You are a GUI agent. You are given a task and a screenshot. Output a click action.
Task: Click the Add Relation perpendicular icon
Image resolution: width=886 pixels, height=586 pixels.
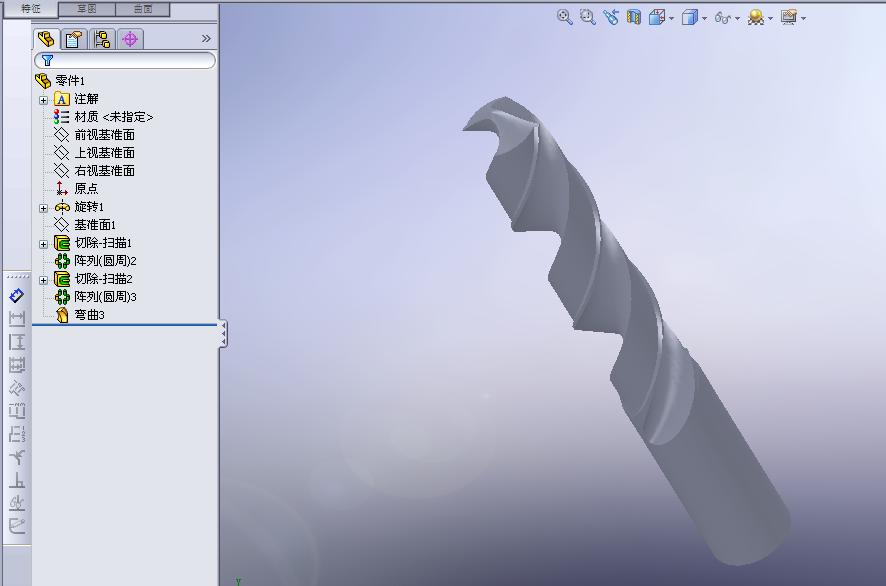click(x=16, y=480)
